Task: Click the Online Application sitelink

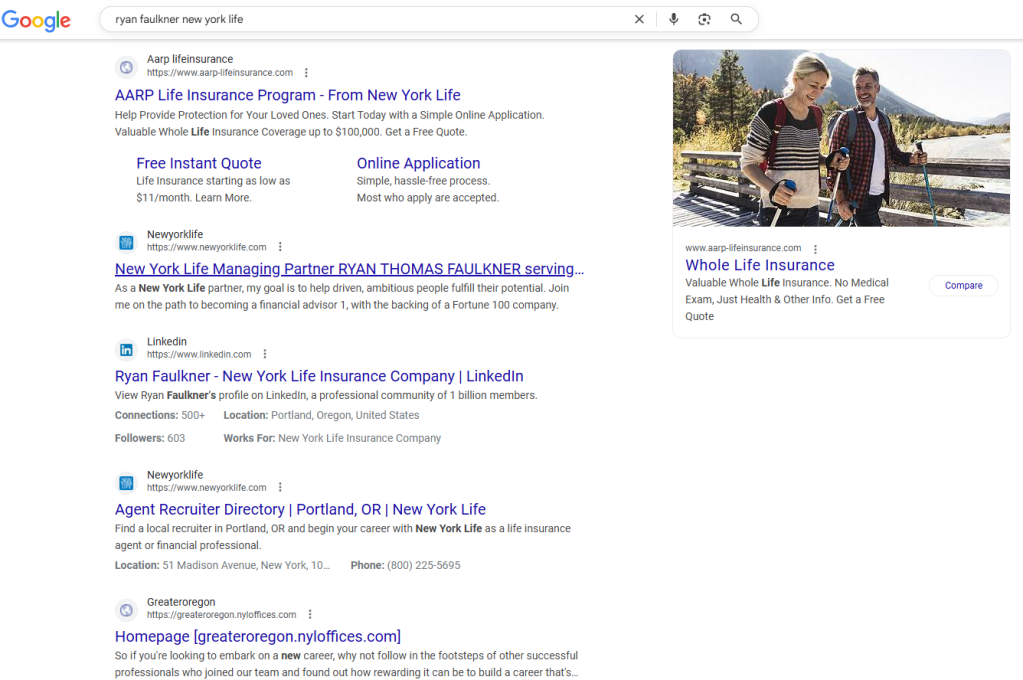Action: pos(418,163)
